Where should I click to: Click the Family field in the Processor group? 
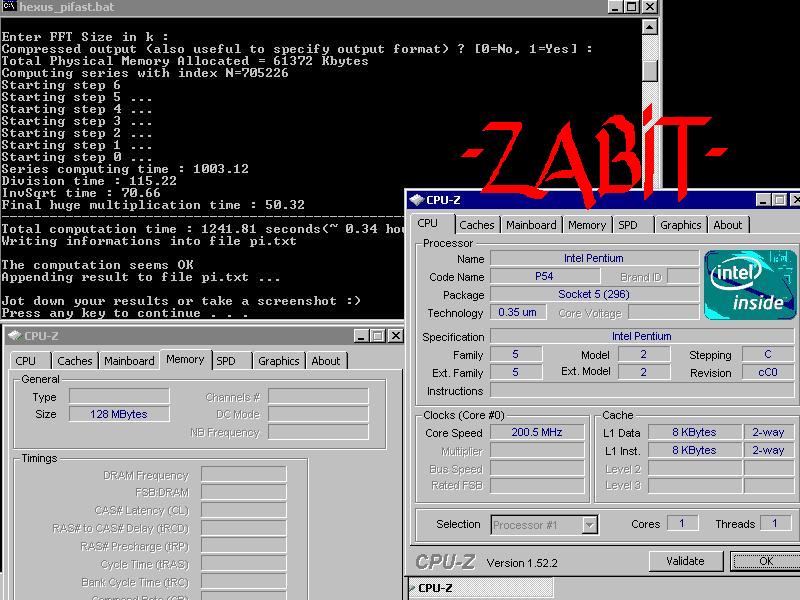click(x=515, y=354)
